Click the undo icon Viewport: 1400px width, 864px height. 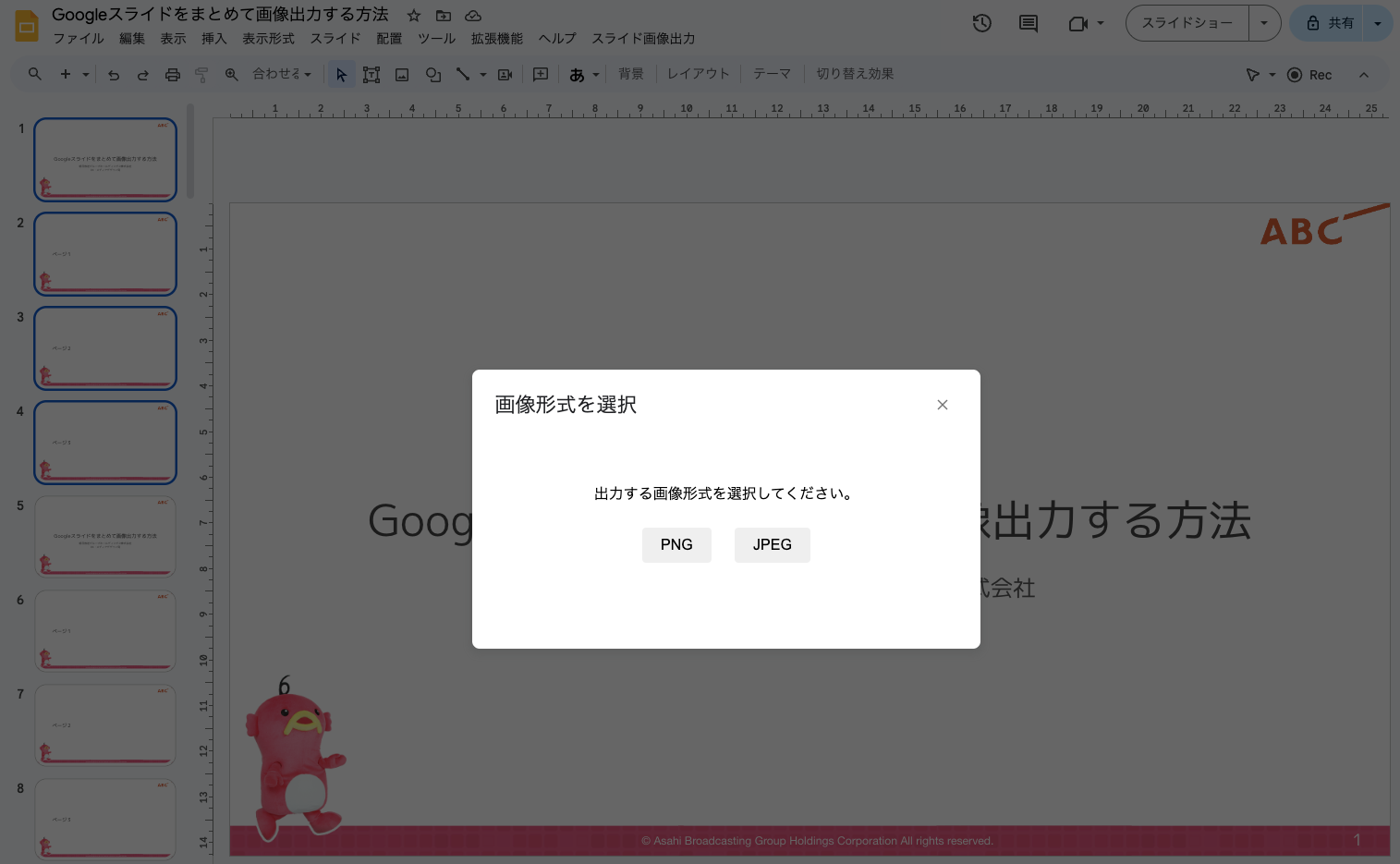[114, 75]
